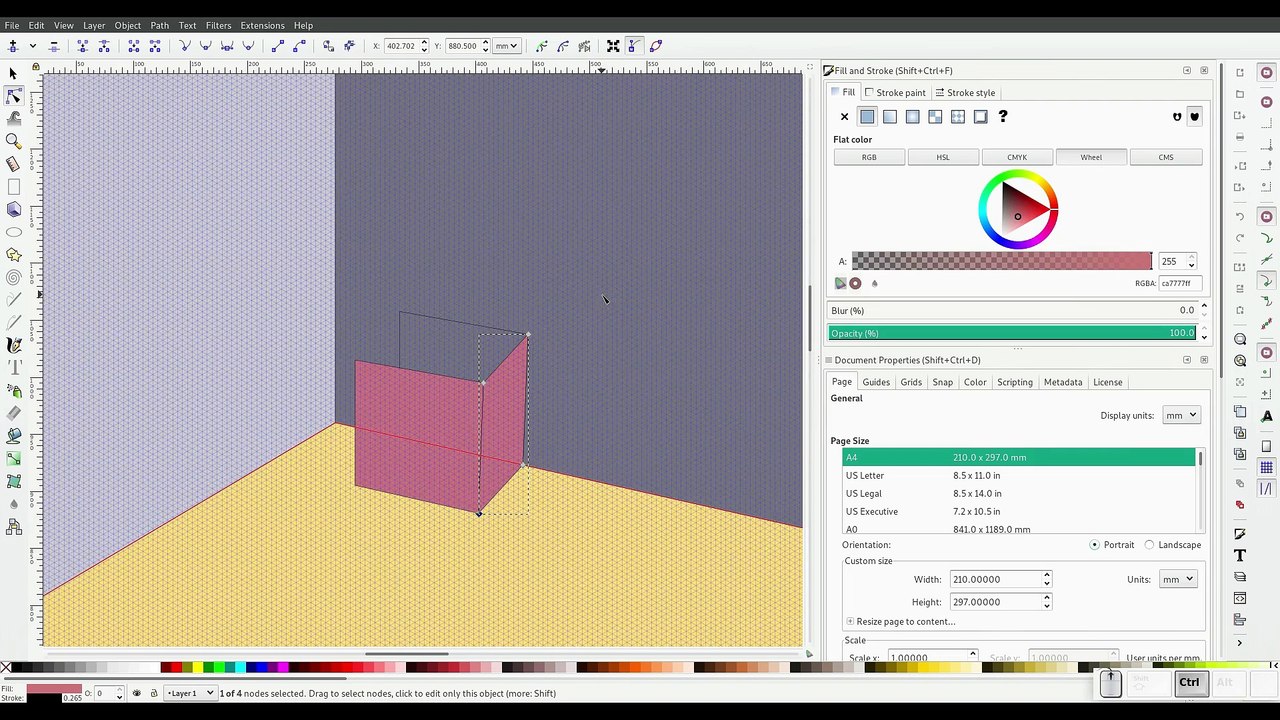Screen dimensions: 1280x720
Task: Switch to Stroke paint tab
Action: 895,93
